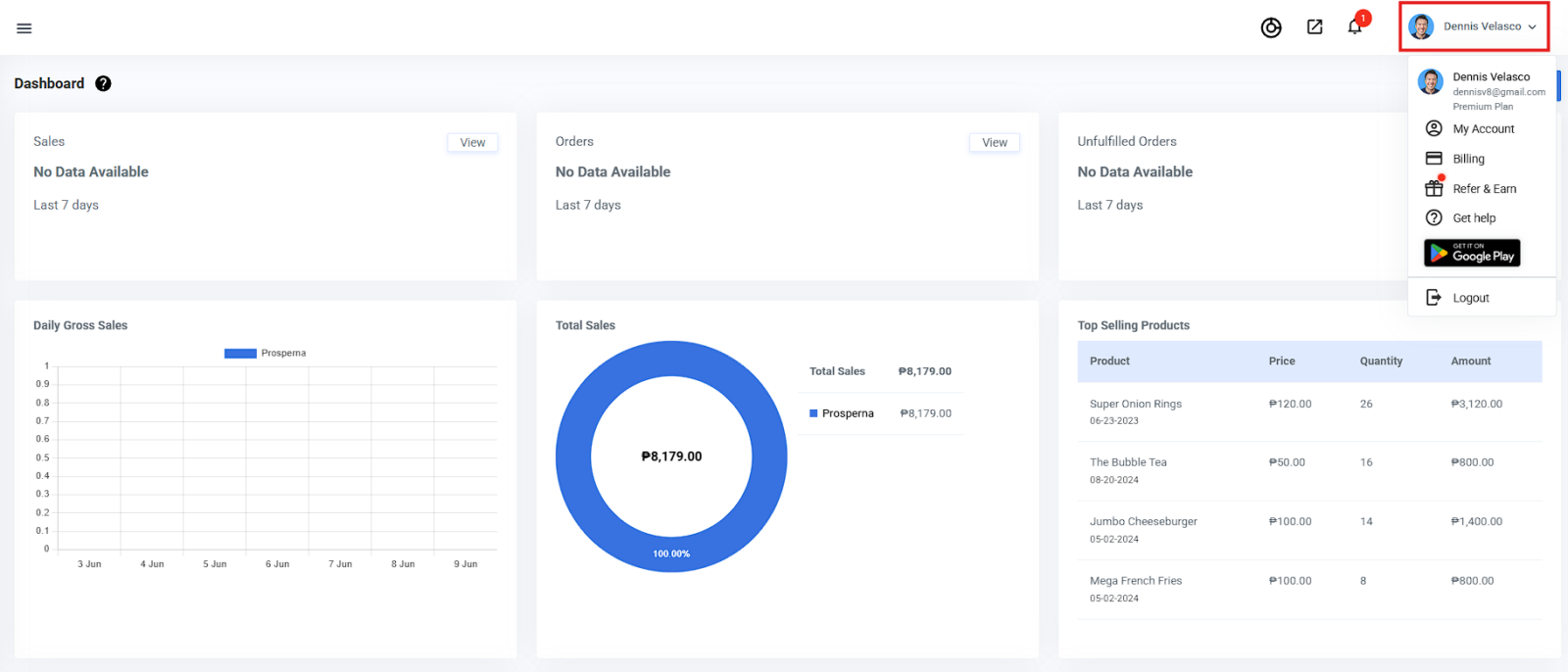Click The Bubble Tea product name
The height and width of the screenshot is (672, 1568).
coord(1128,462)
